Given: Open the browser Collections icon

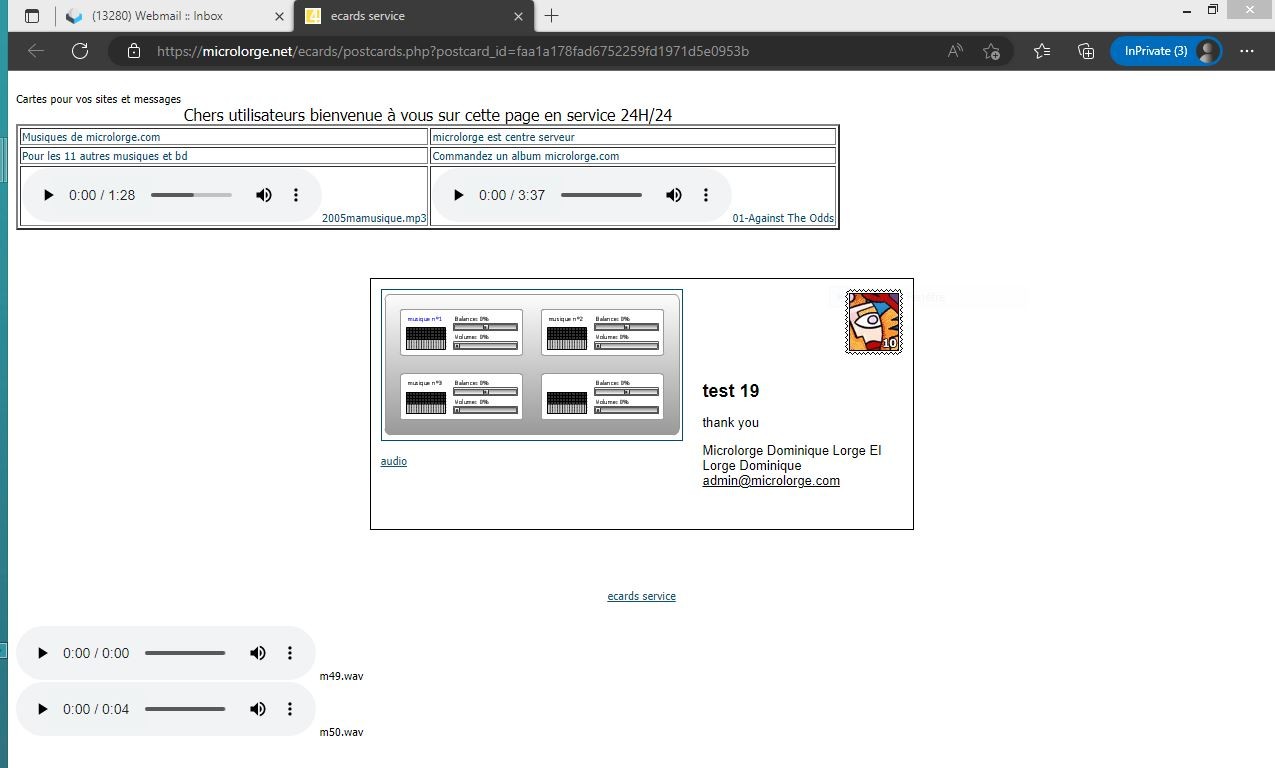Looking at the screenshot, I should [1086, 51].
